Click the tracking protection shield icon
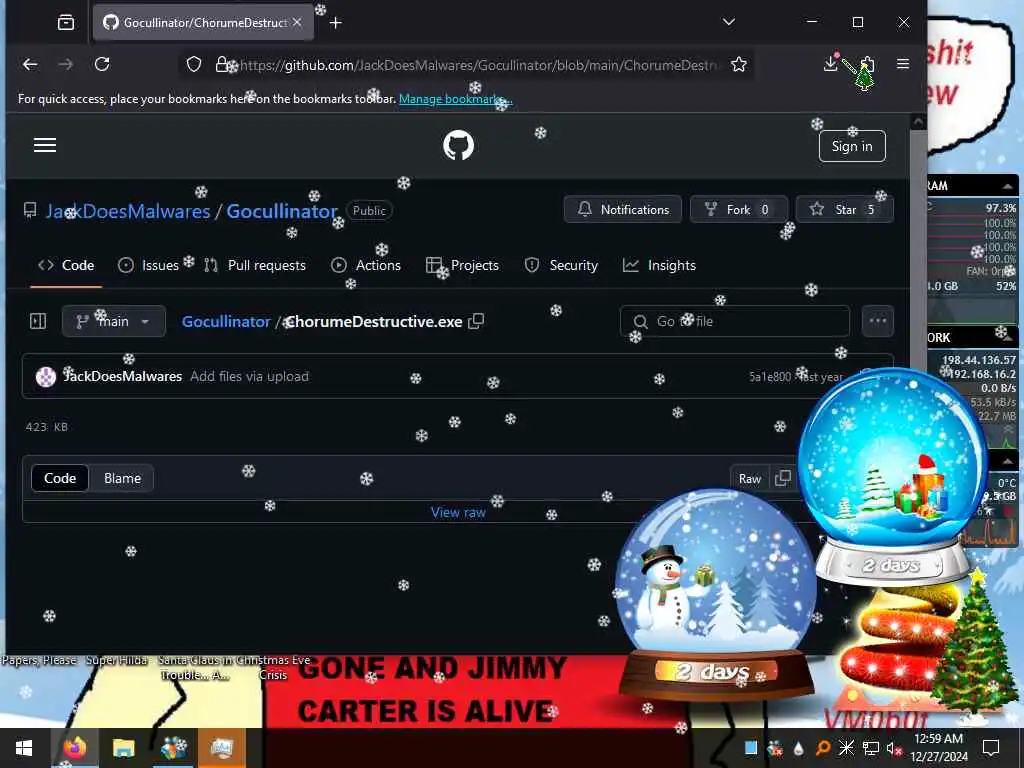1024x768 pixels. pos(194,64)
